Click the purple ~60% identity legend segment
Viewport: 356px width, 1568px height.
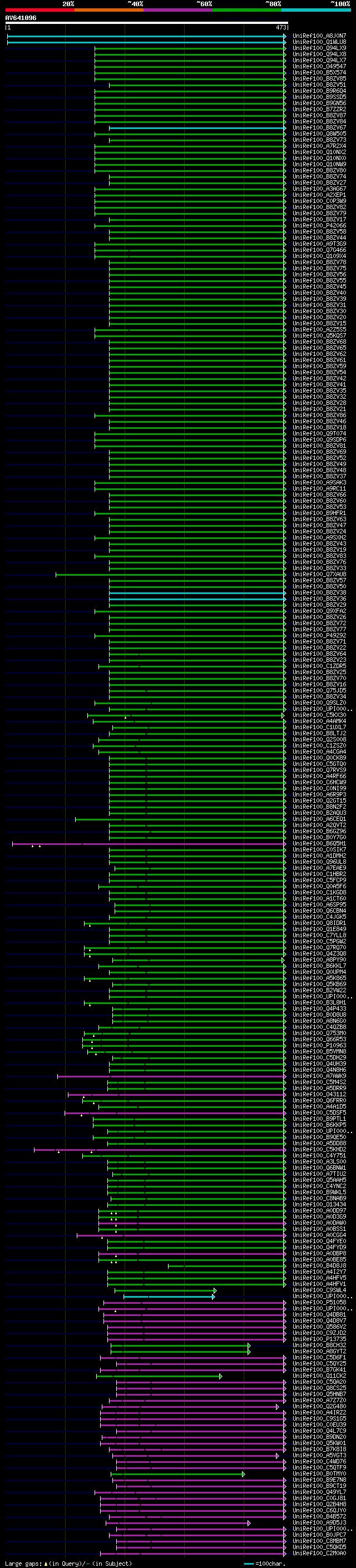[177, 10]
